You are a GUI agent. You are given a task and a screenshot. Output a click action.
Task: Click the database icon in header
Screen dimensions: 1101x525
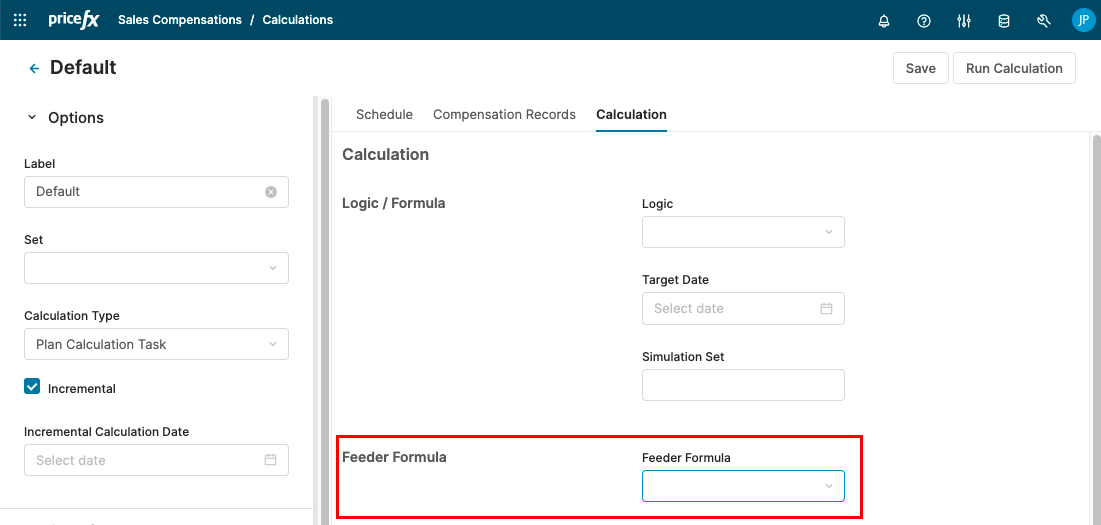coord(1004,20)
